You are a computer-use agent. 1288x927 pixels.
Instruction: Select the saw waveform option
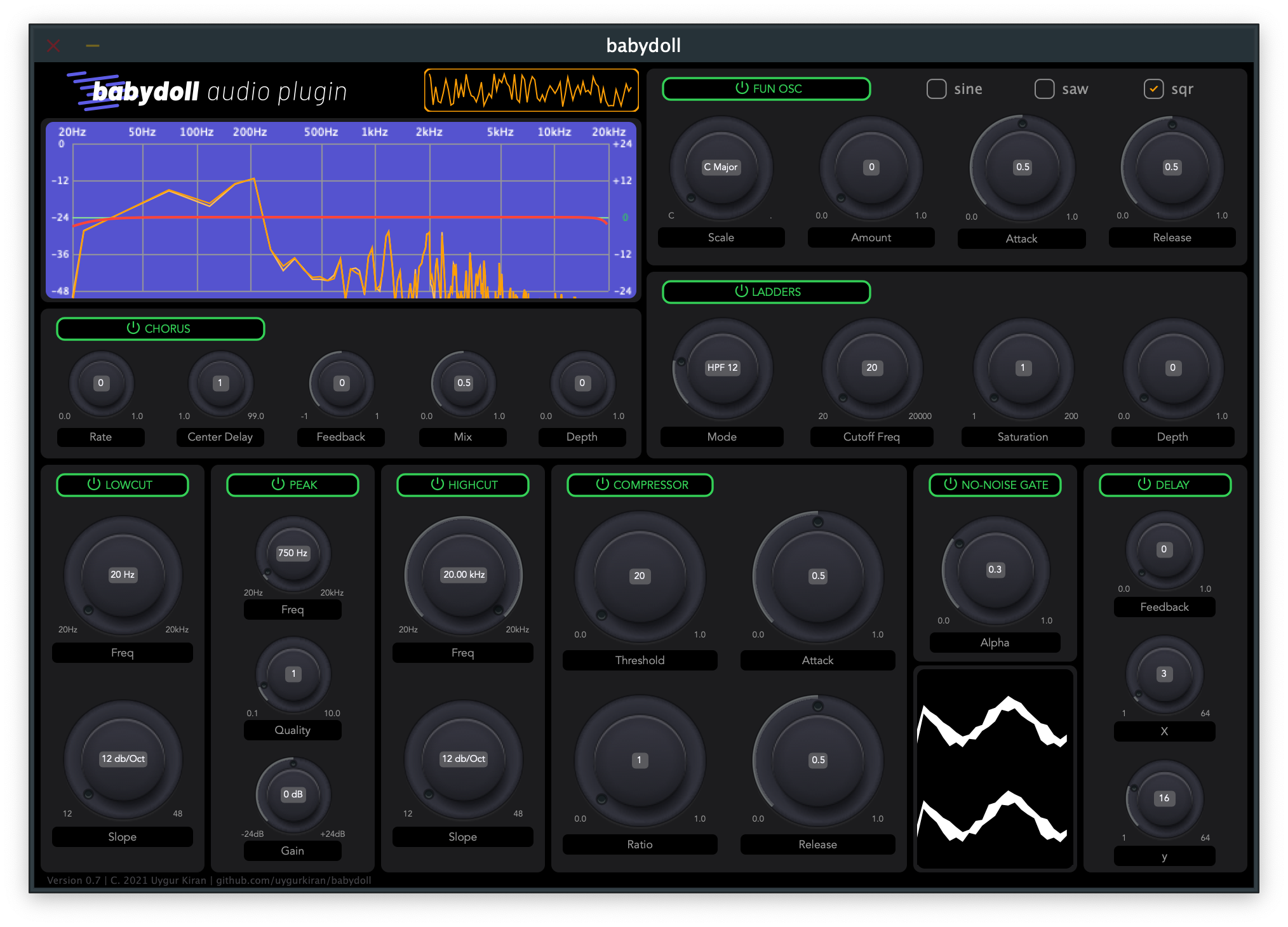[1043, 89]
